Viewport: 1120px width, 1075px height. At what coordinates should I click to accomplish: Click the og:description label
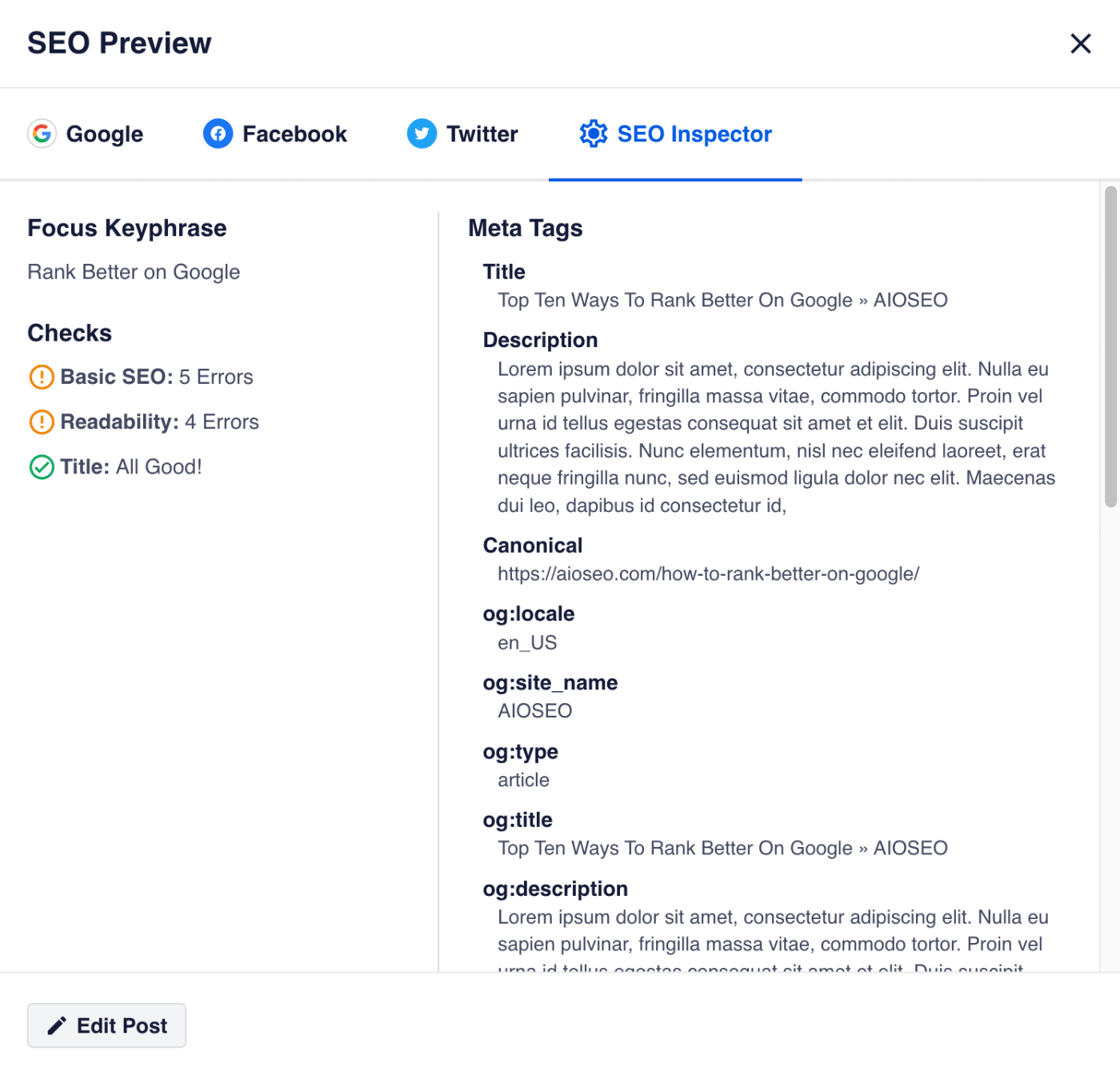pyautogui.click(x=555, y=889)
